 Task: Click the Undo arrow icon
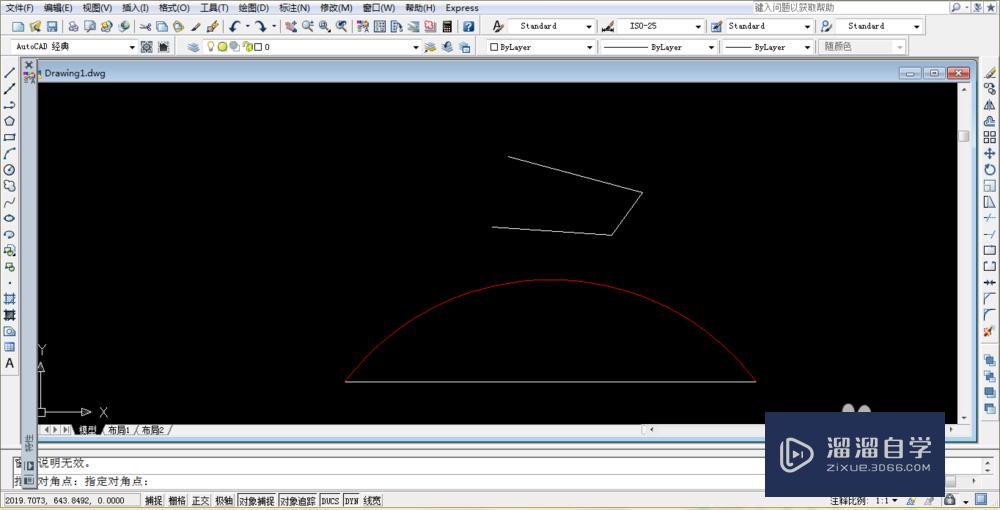pyautogui.click(x=236, y=27)
